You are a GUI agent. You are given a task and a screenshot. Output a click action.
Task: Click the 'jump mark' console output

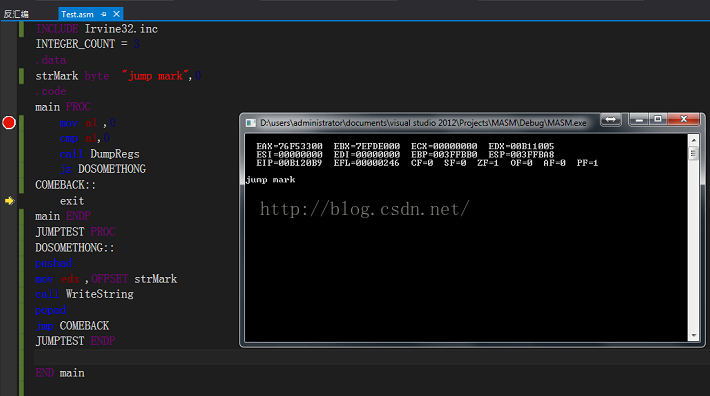270,180
